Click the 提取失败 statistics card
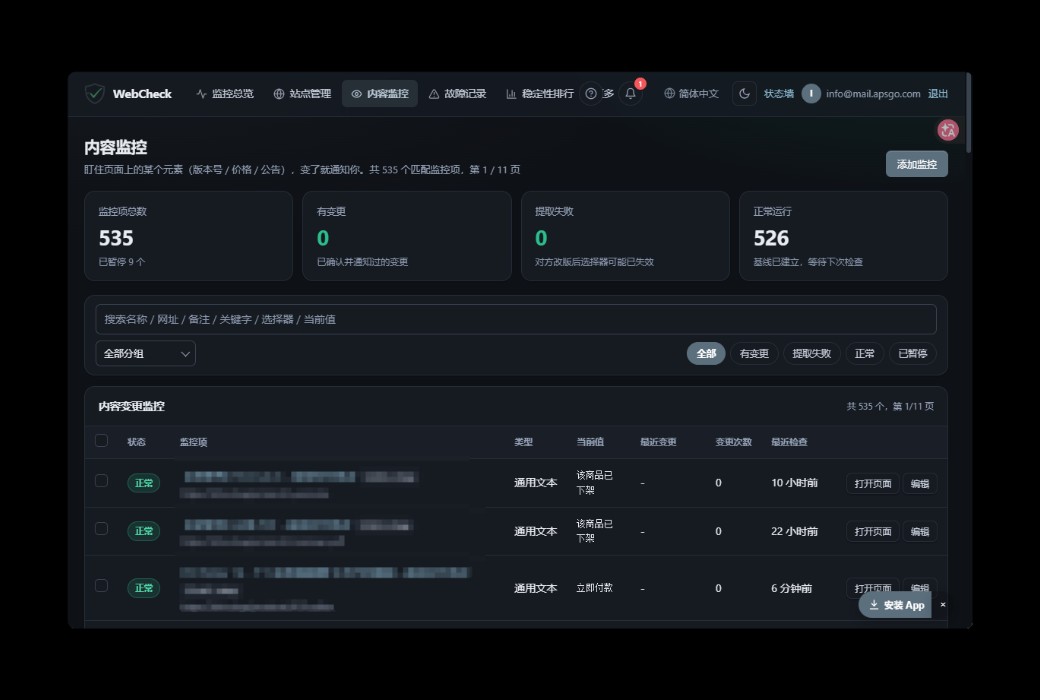 pos(625,236)
